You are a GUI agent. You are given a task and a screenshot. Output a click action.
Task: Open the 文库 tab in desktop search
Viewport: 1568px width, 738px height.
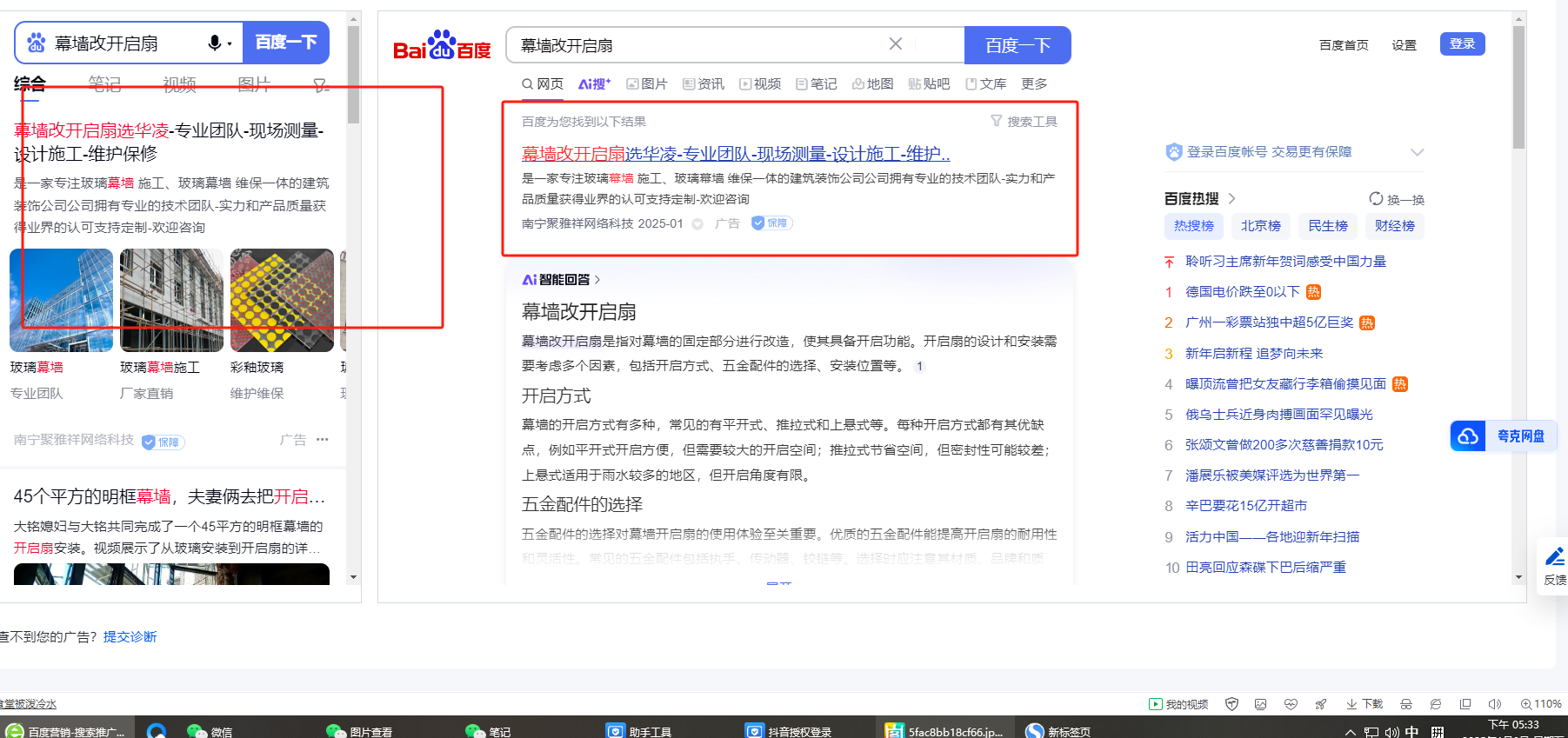click(x=986, y=84)
